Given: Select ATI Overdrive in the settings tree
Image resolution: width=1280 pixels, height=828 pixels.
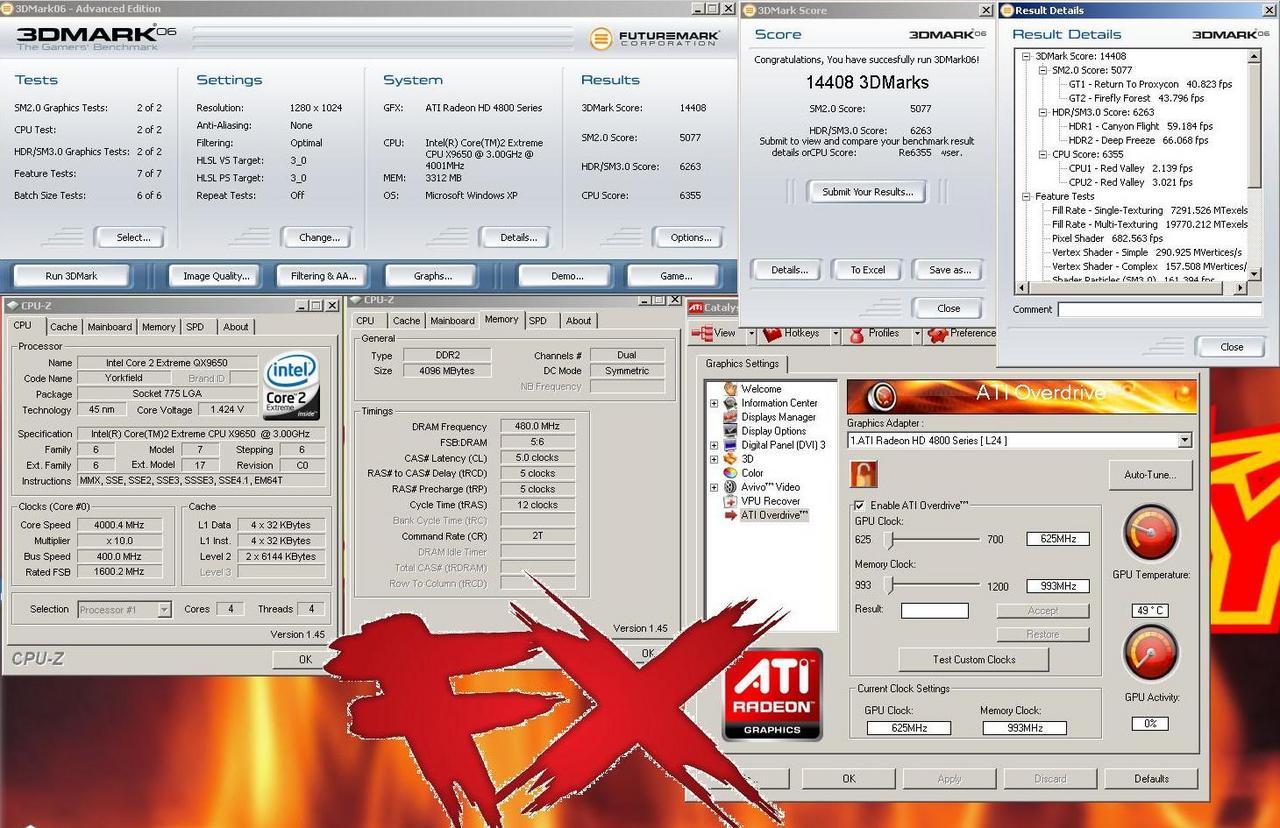Looking at the screenshot, I should tap(773, 515).
